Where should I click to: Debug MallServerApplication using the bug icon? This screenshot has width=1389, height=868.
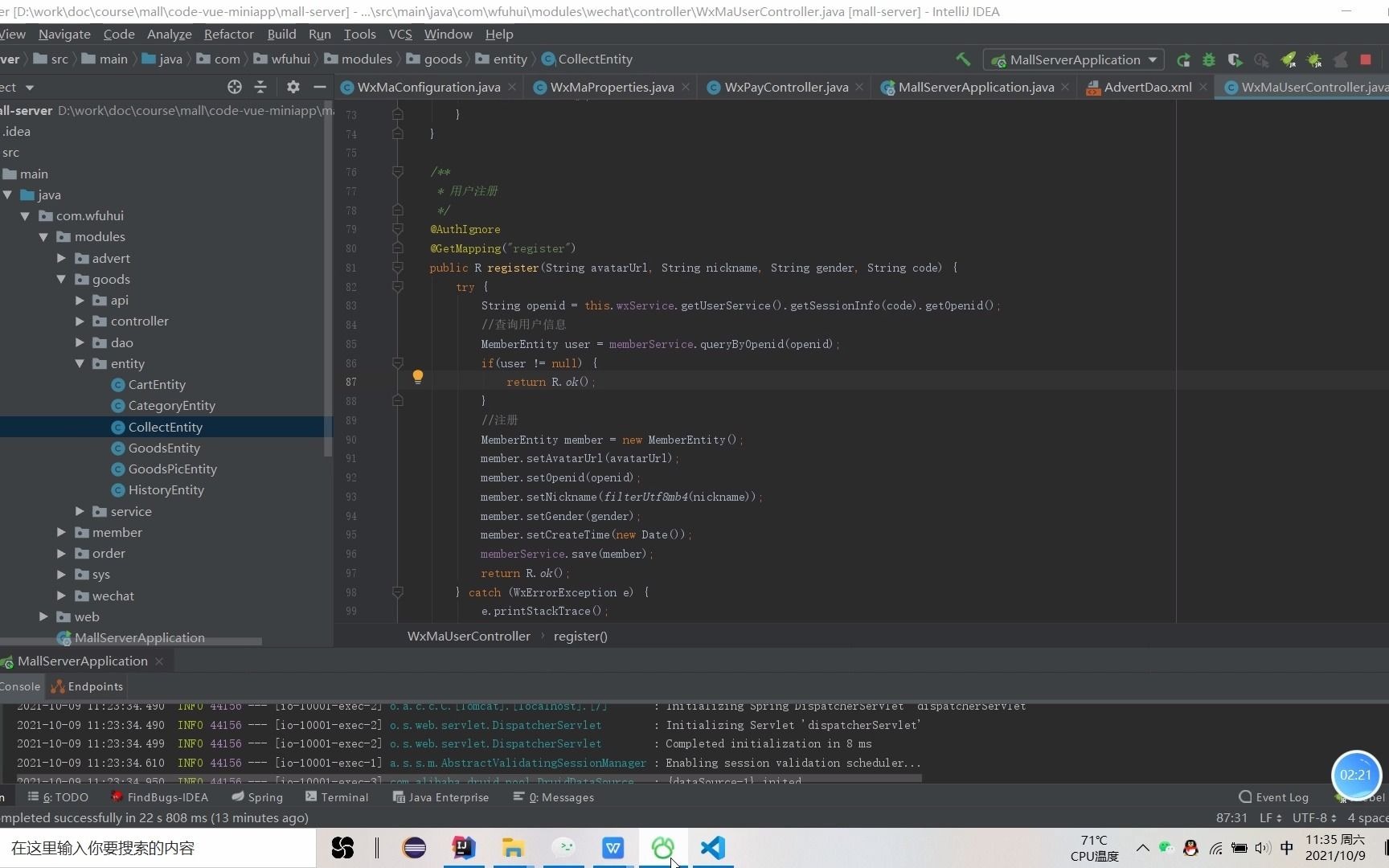coord(1210,59)
